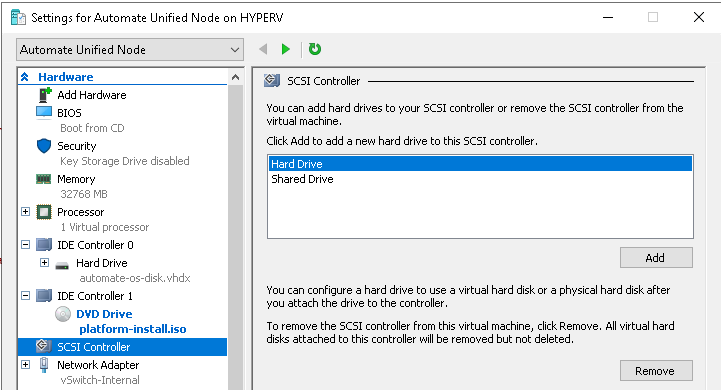Select the Processor tree item

[x=80, y=212]
